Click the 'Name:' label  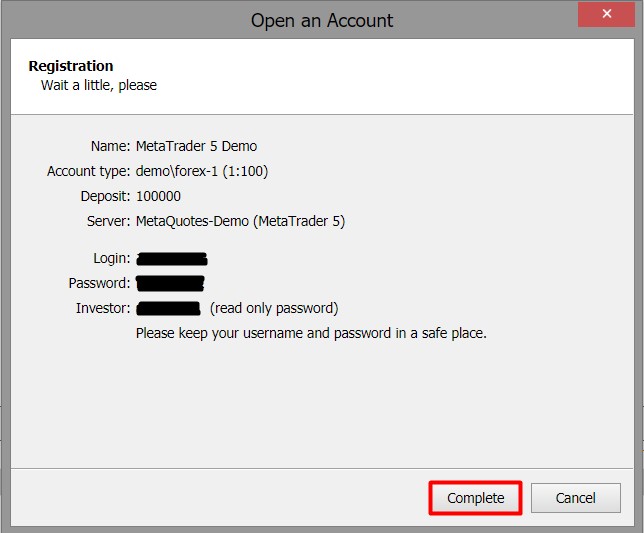[x=110, y=146]
